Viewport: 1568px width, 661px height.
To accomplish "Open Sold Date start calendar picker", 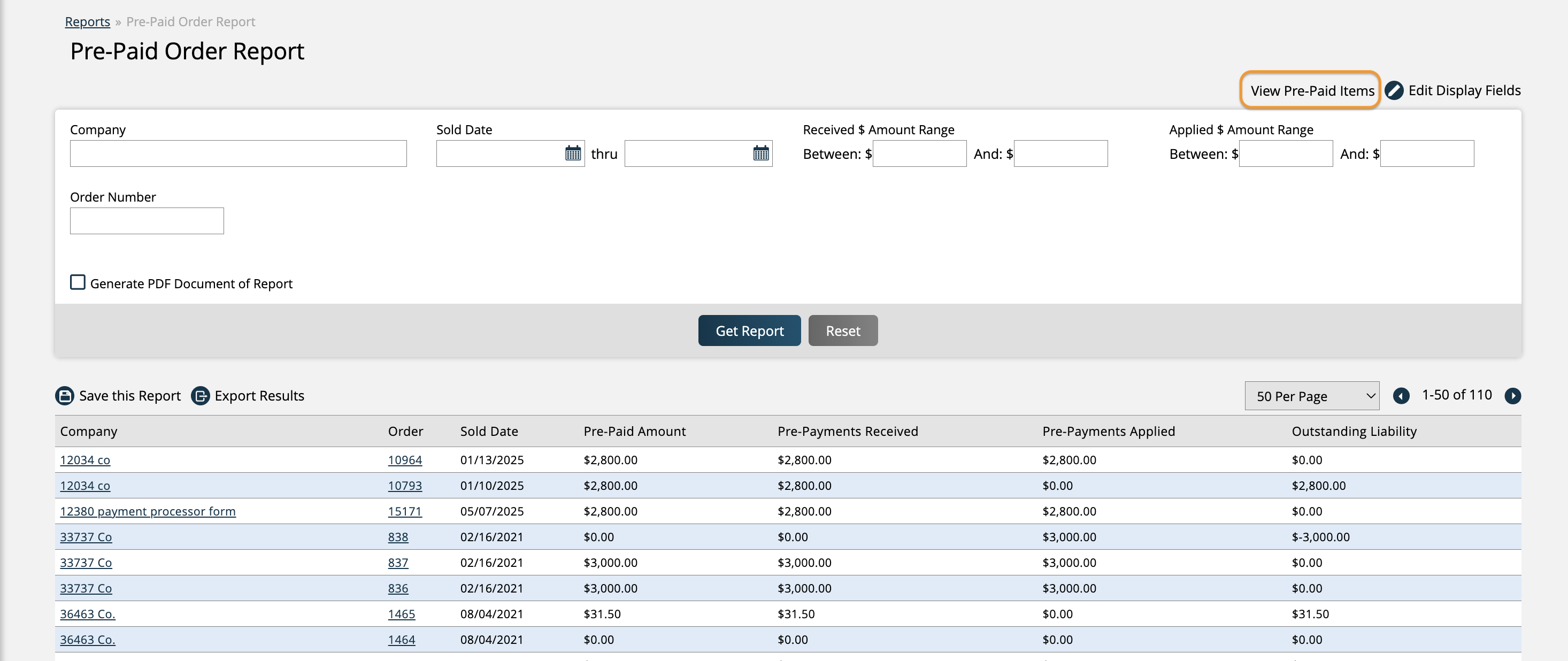I will (573, 153).
